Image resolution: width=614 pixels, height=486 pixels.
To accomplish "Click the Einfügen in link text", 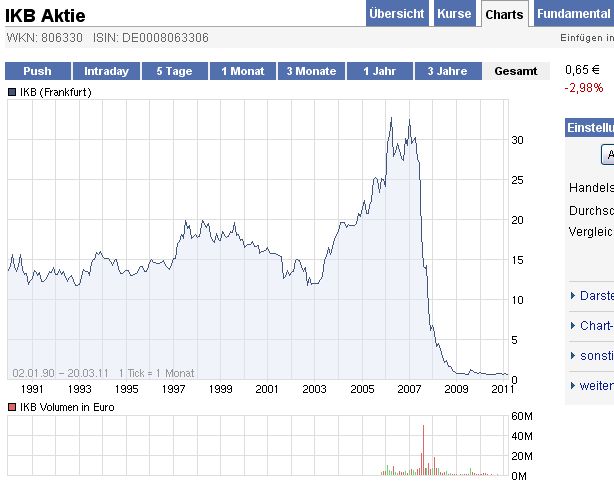I will [587, 38].
